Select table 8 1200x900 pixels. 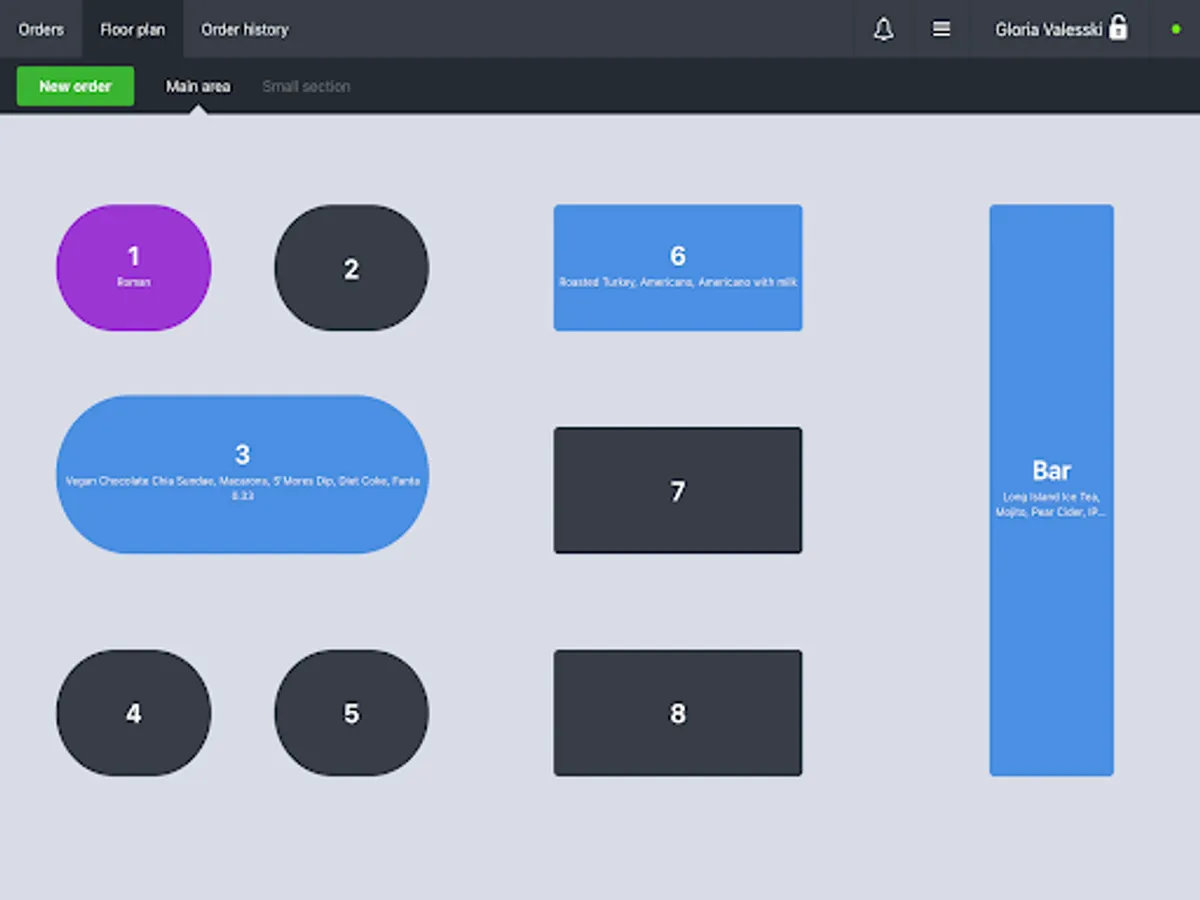click(x=677, y=713)
